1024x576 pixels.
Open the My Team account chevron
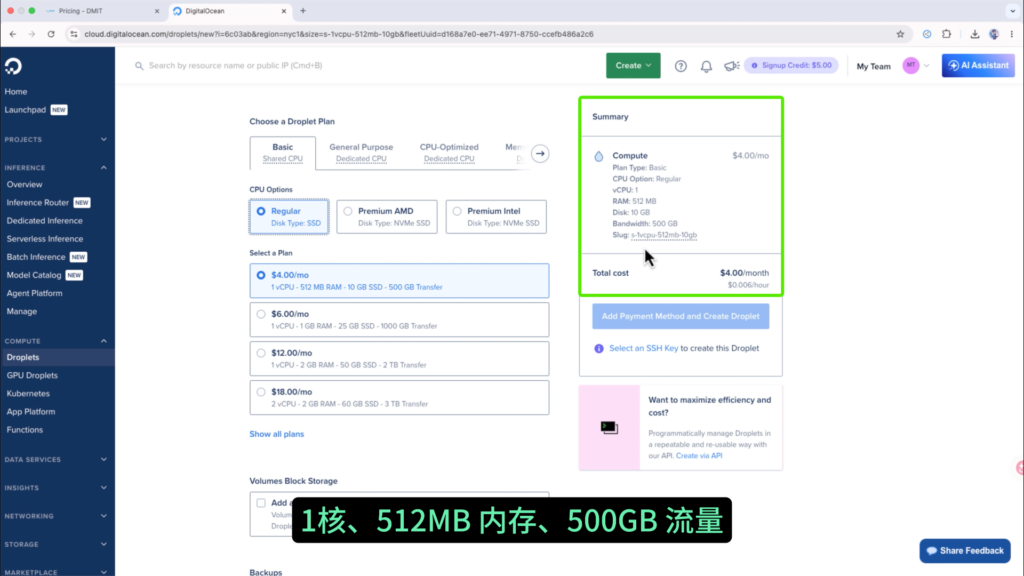[x=926, y=66]
